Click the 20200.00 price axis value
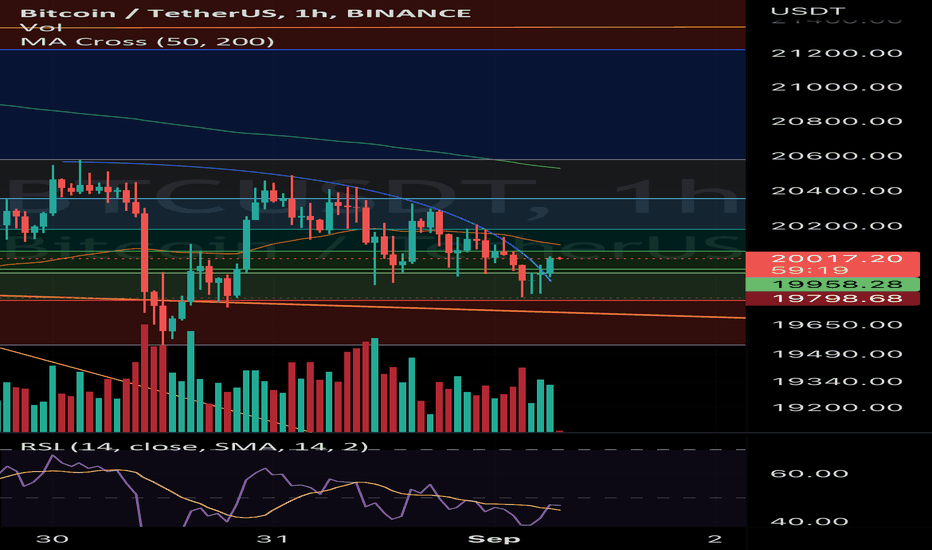This screenshot has height=550, width=932. tap(836, 226)
